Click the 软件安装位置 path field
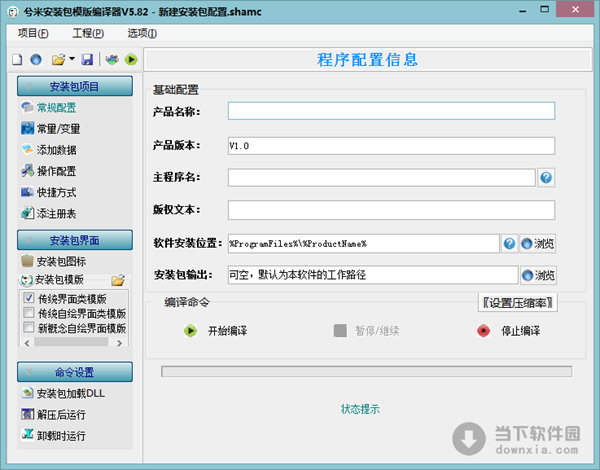This screenshot has width=600, height=470. tap(364, 243)
